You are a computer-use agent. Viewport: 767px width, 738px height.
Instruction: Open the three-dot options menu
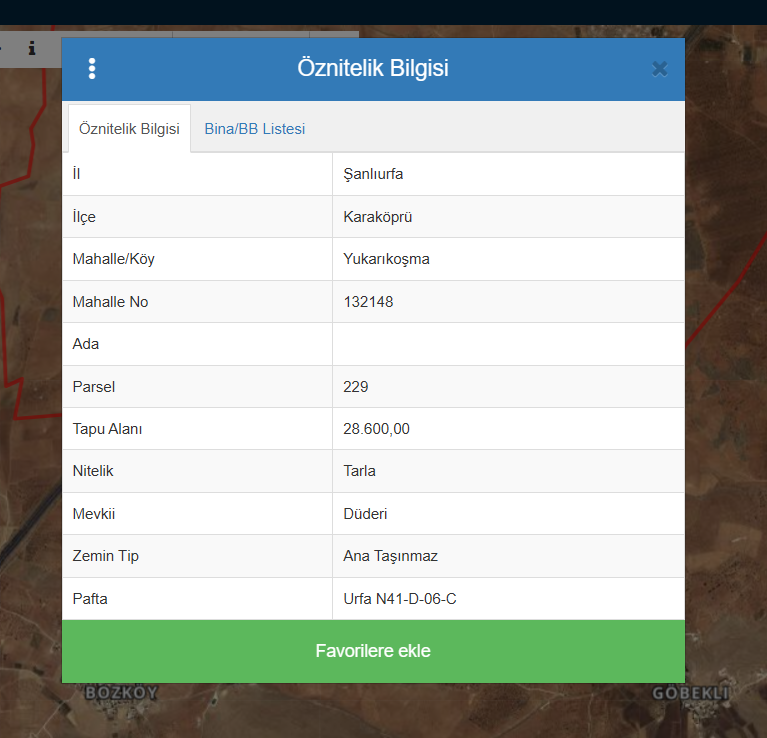tap(92, 69)
